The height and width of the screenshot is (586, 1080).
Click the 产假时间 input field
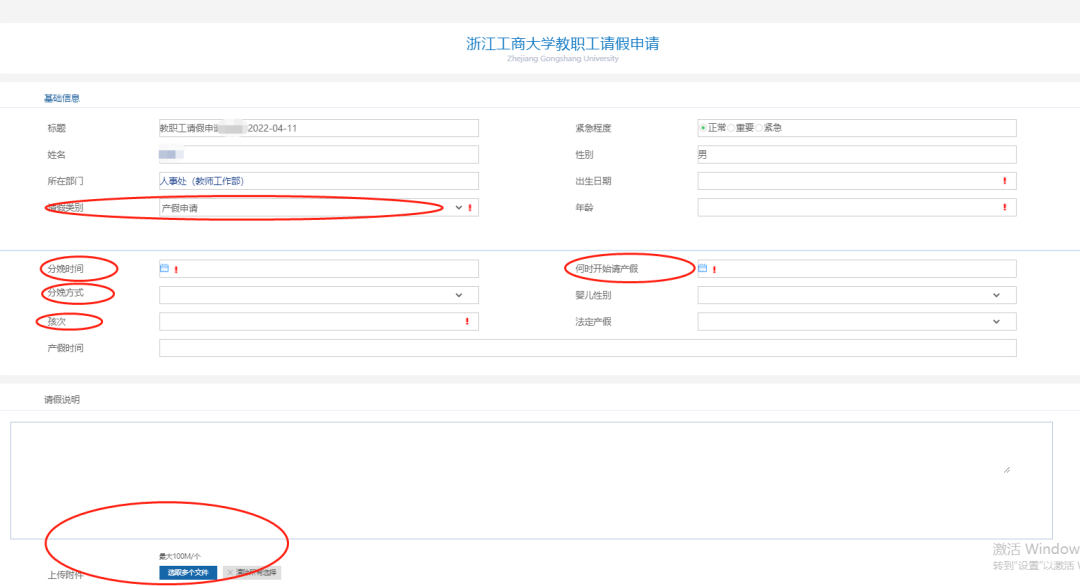(x=588, y=347)
